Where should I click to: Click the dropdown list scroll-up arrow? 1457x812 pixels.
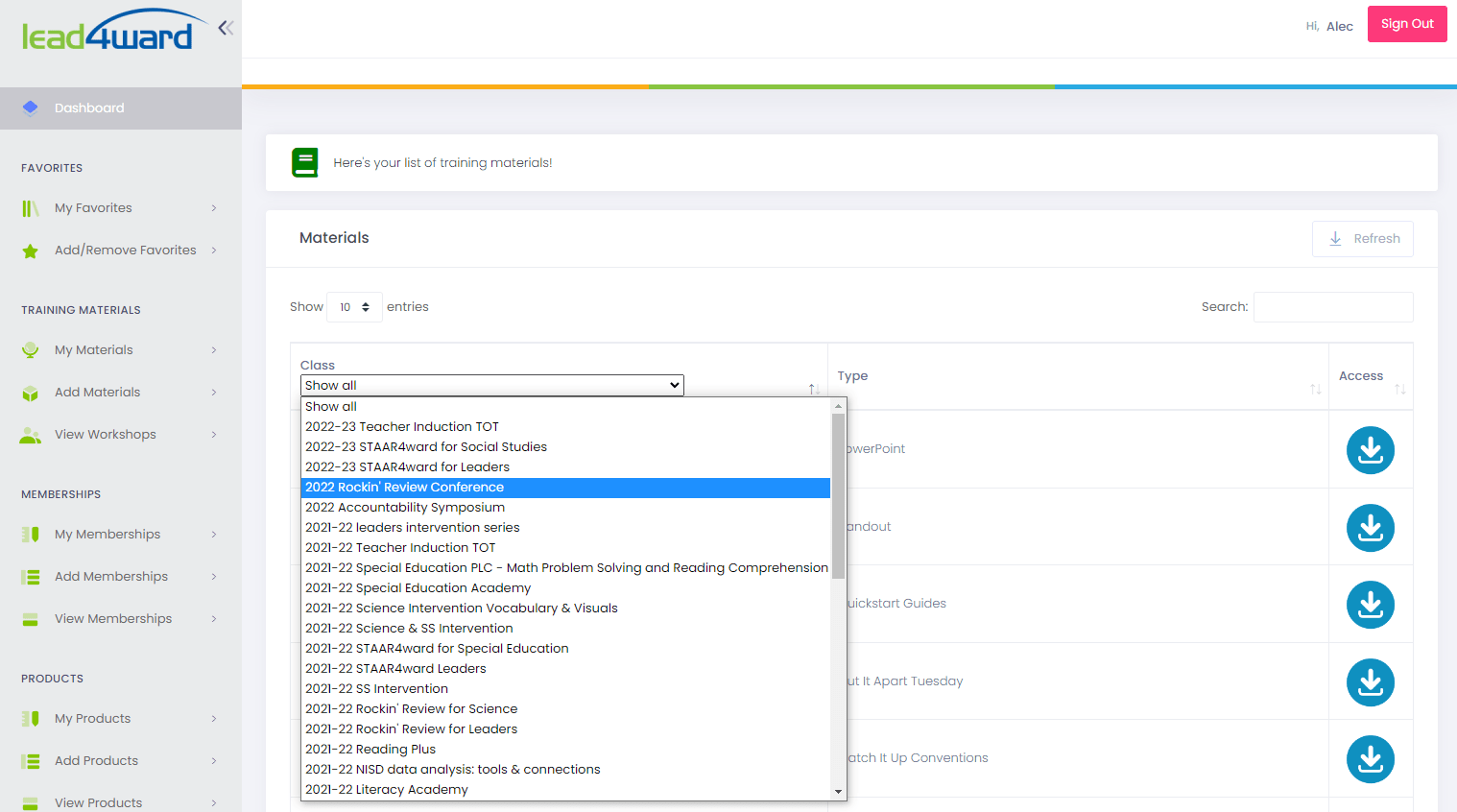pos(838,406)
